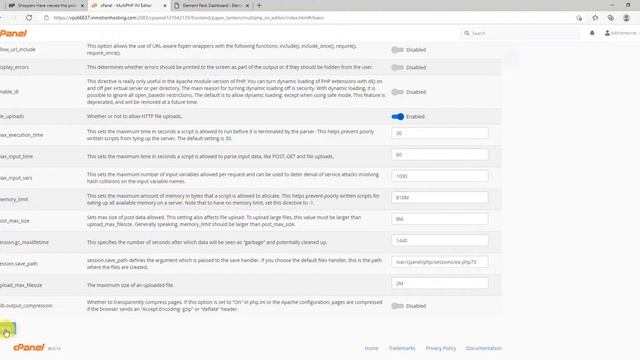The image size is (640, 360).
Task: Click the site info lock icon in address bar
Action: pyautogui.click(x=47, y=18)
